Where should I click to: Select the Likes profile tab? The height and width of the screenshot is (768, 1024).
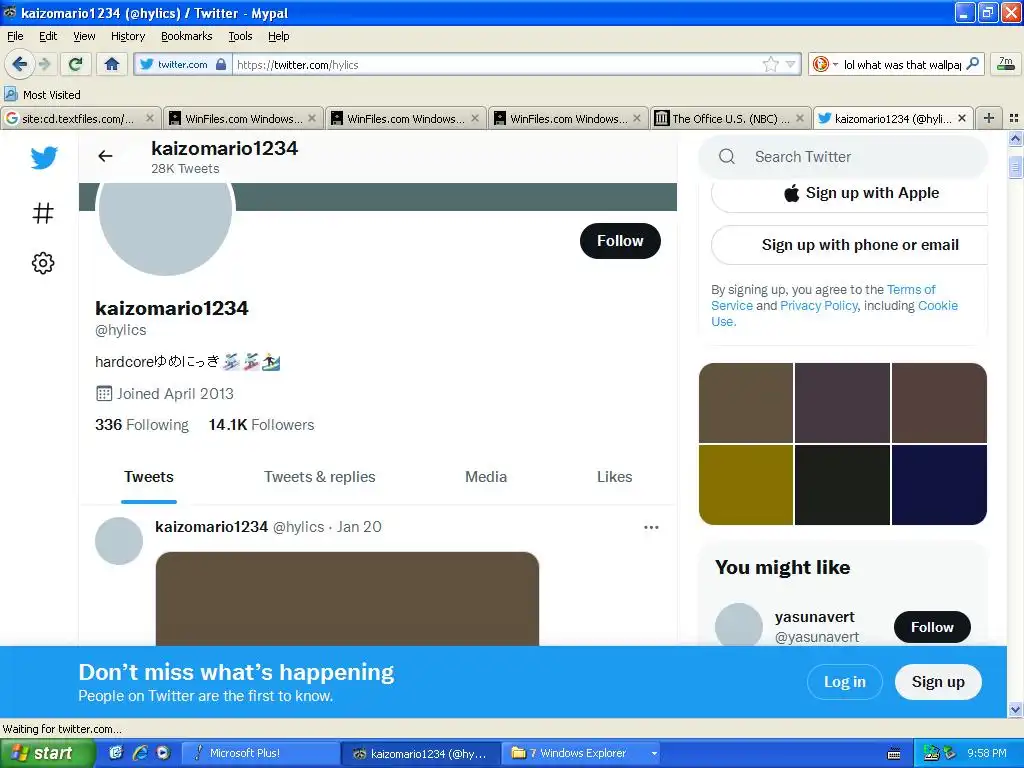pos(615,477)
